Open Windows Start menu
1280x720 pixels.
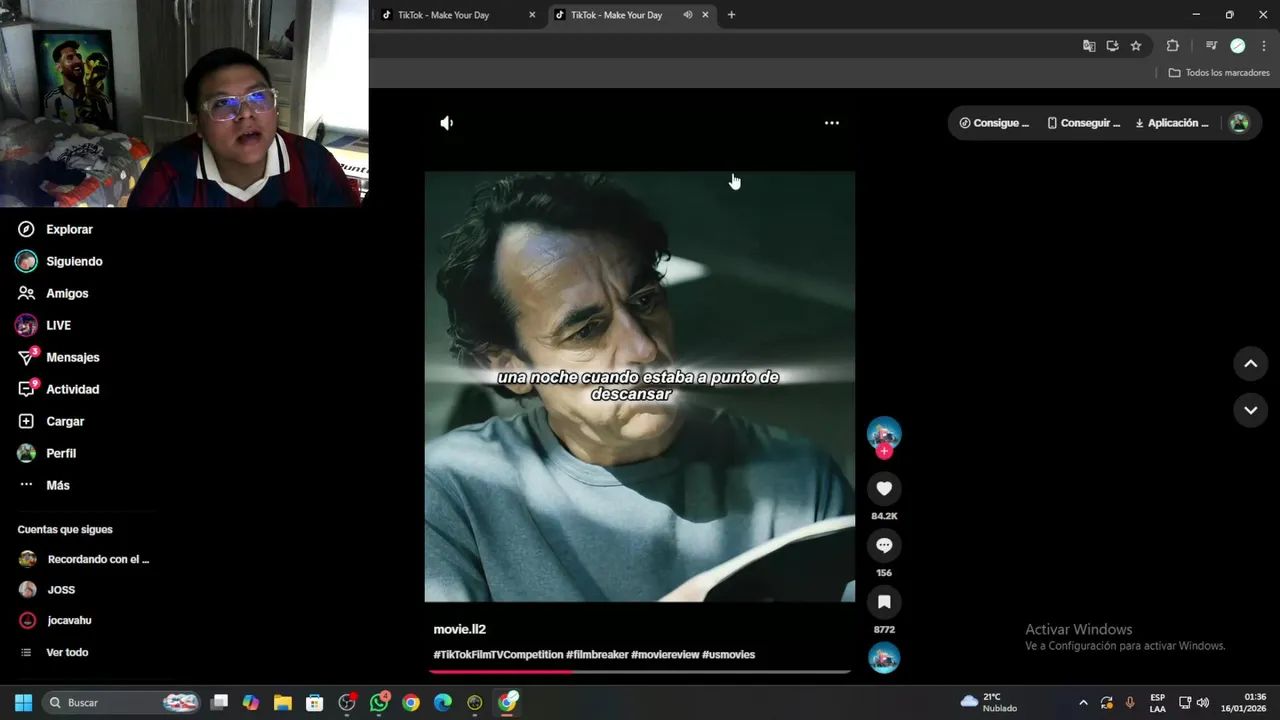(23, 703)
